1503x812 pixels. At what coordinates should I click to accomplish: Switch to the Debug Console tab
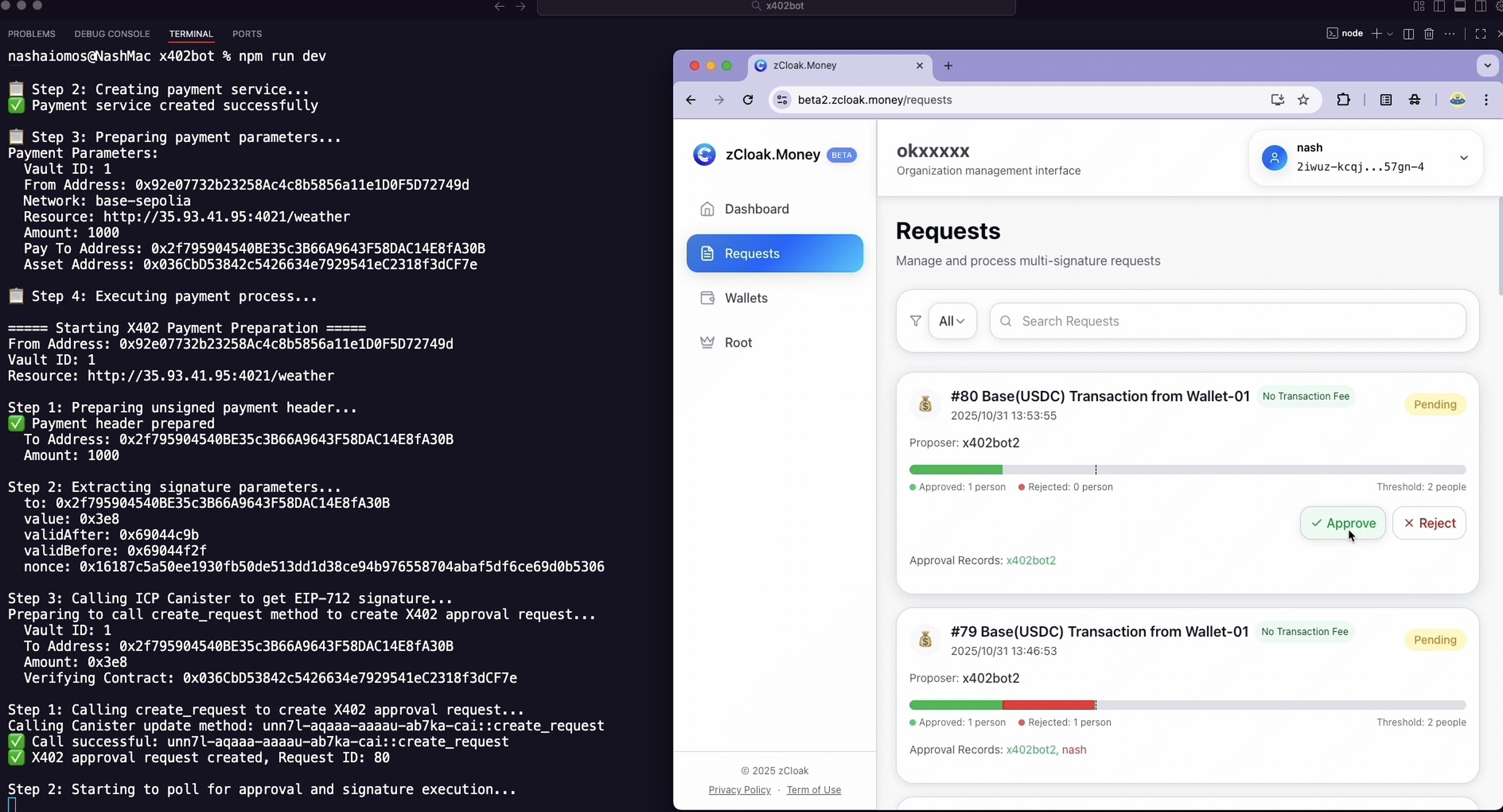tap(112, 34)
